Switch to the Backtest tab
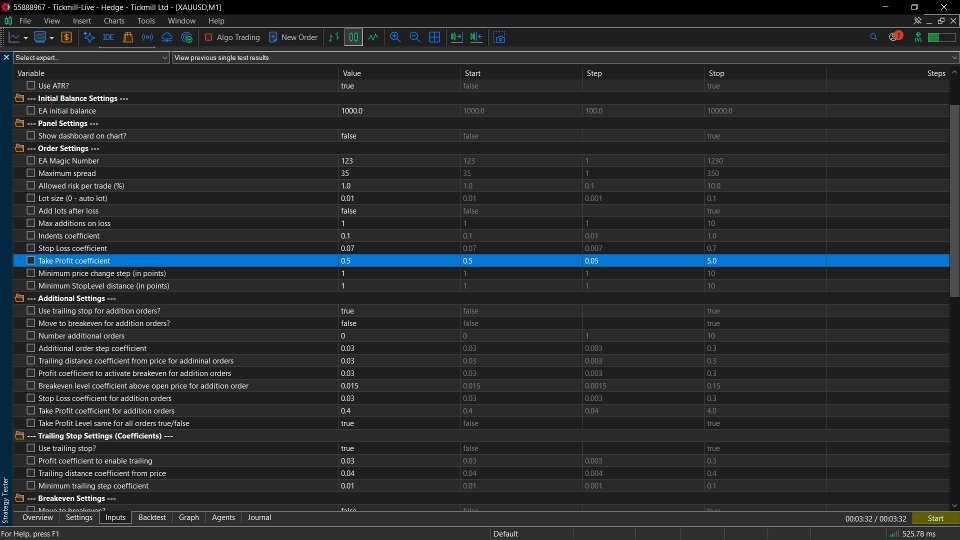The width and height of the screenshot is (960, 540). [x=152, y=517]
